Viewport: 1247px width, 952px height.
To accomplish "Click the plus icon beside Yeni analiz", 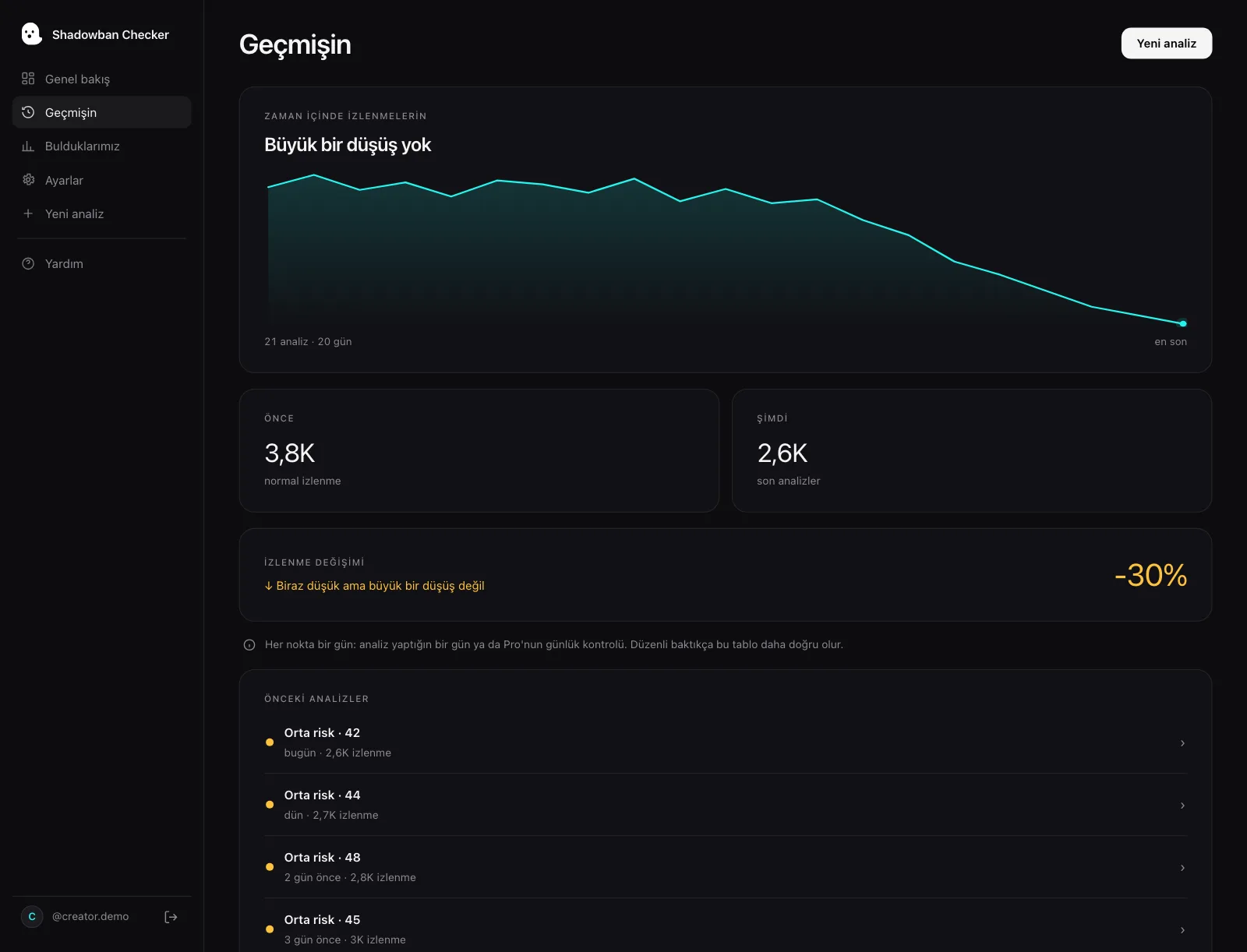I will pos(28,213).
